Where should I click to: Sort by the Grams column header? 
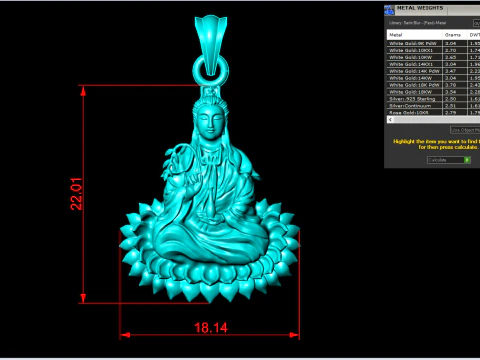(x=455, y=35)
